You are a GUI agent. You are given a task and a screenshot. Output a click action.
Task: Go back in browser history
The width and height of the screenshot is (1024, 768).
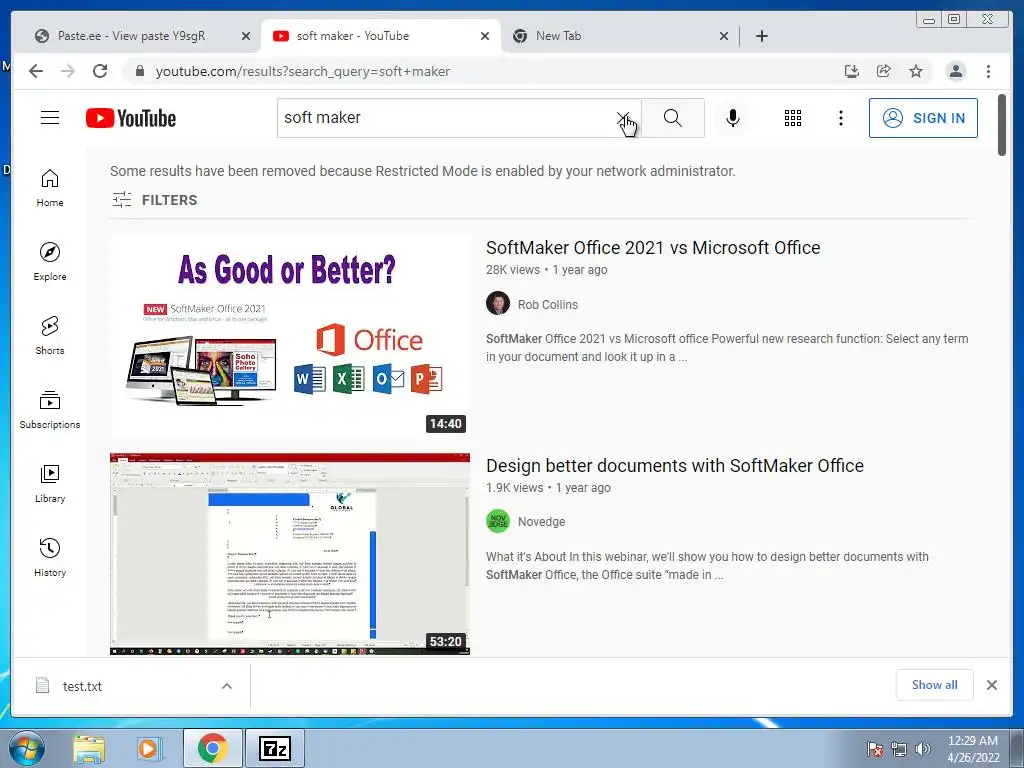[36, 71]
